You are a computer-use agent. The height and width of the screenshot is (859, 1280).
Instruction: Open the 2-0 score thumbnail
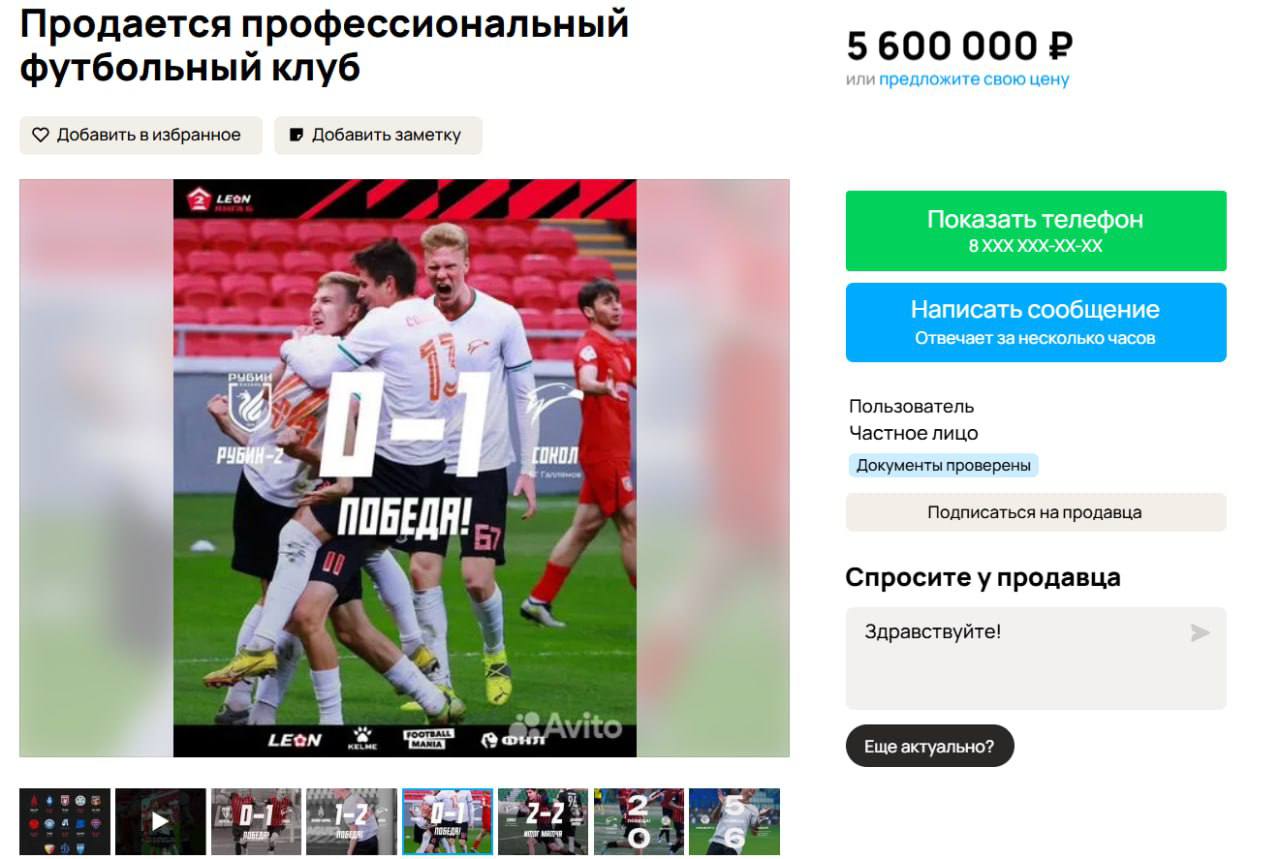pyautogui.click(x=639, y=822)
